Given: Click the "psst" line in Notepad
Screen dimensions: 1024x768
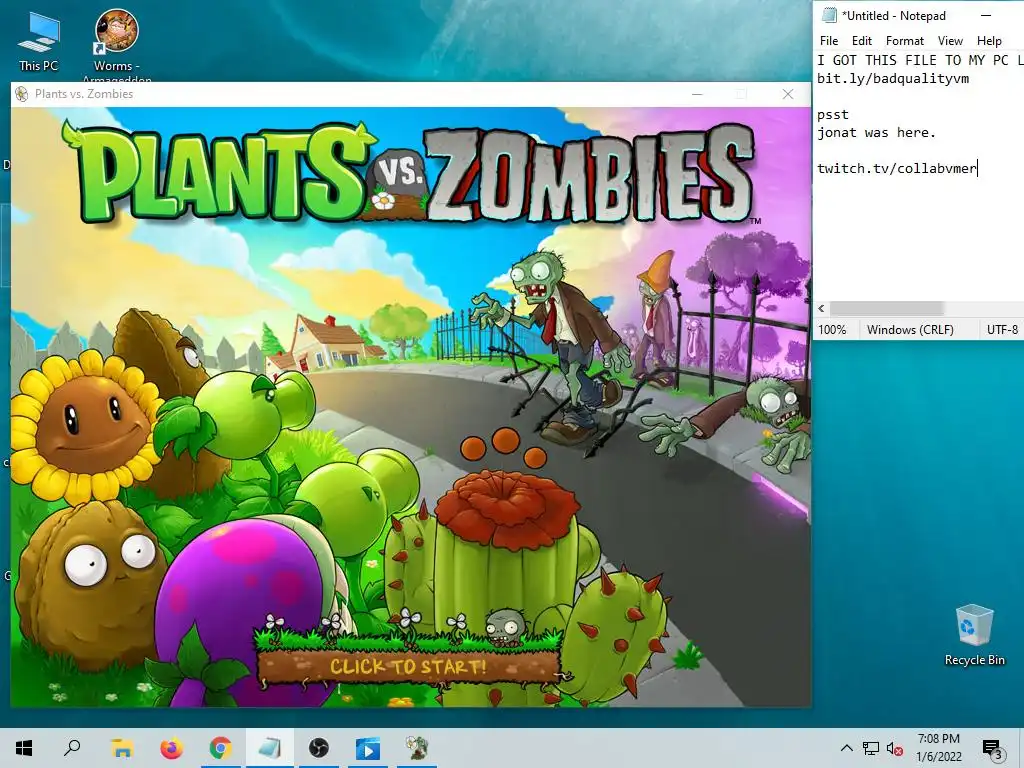Looking at the screenshot, I should point(833,115).
